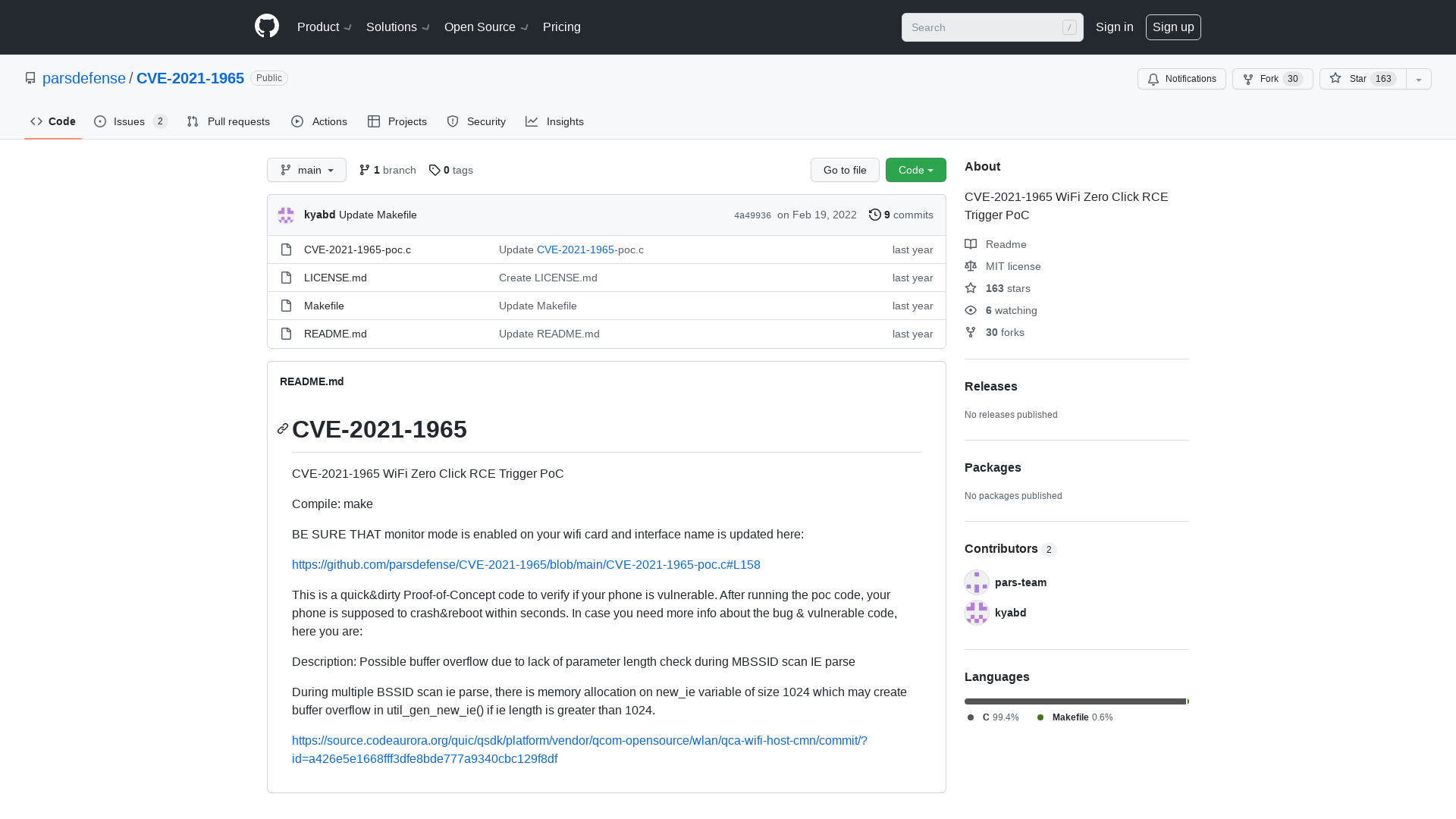Screen dimensions: 1456x819
Task: Open pars-team contributor profile
Action: point(1021,582)
